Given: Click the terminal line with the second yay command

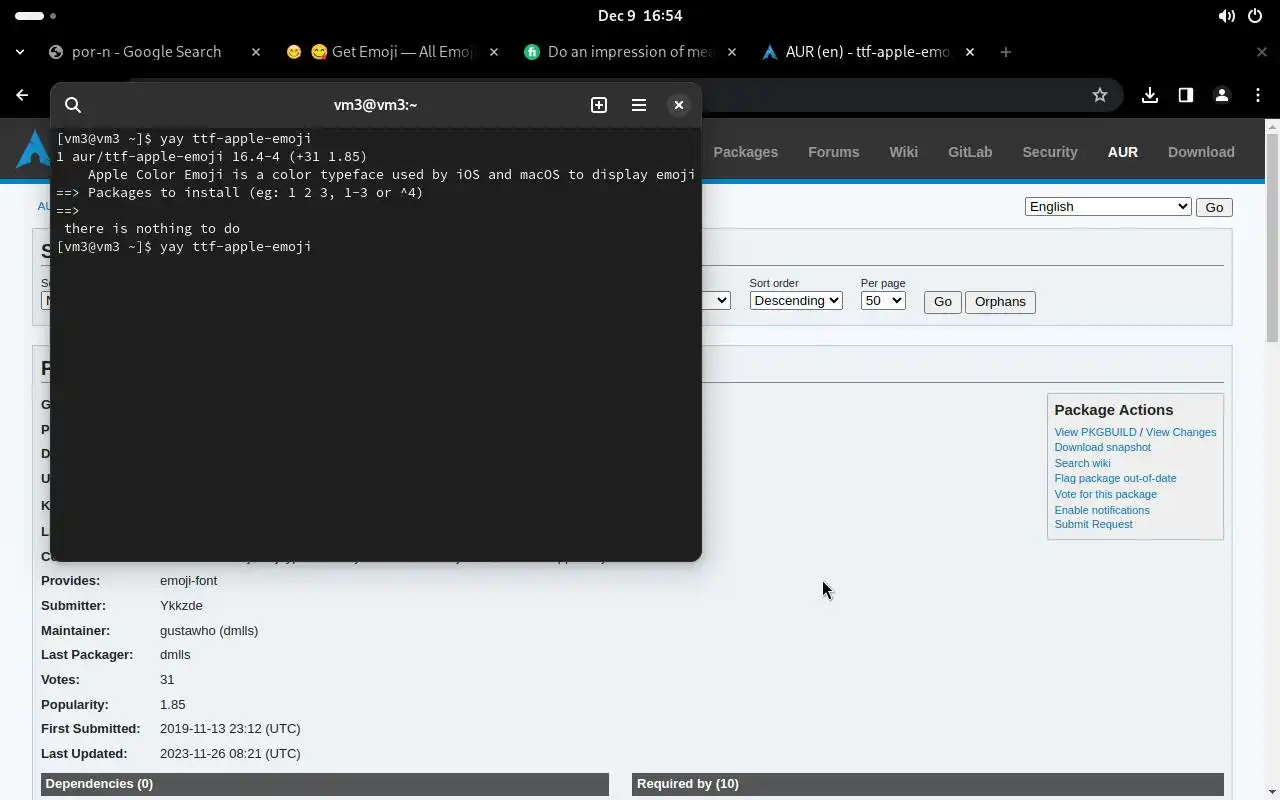Looking at the screenshot, I should (x=184, y=246).
